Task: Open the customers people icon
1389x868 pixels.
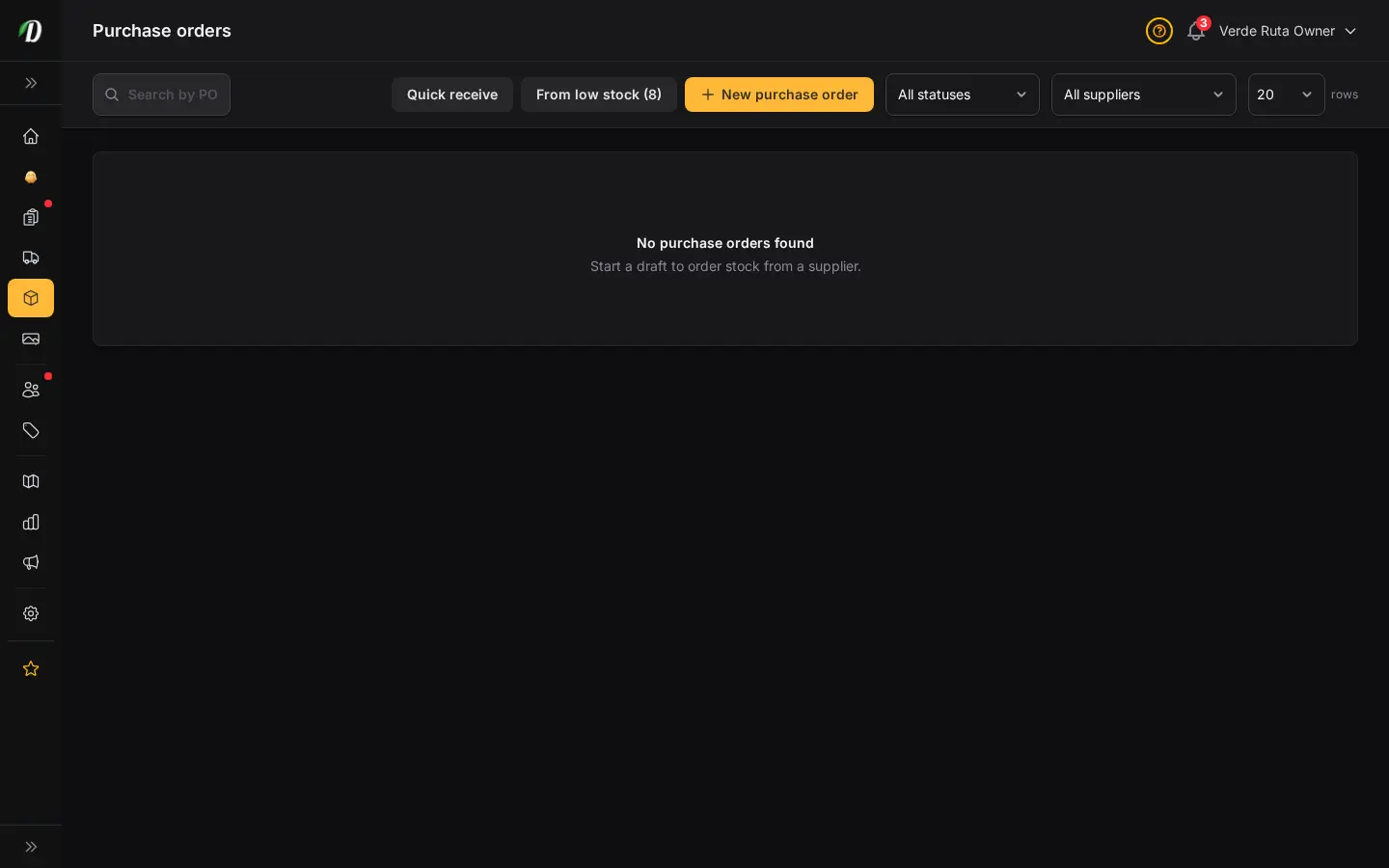Action: point(31,390)
